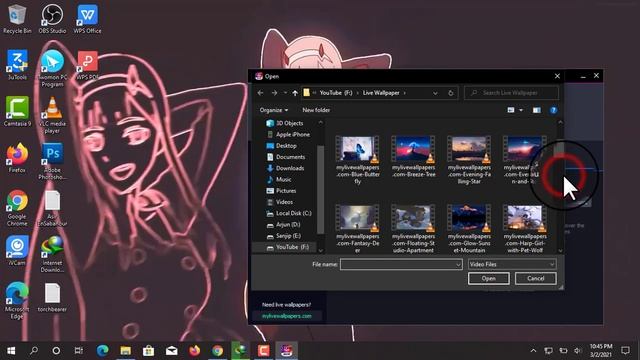Screen dimensions: 640x360
Task: Open the JuTools desktop shortcut
Action: click(17, 65)
